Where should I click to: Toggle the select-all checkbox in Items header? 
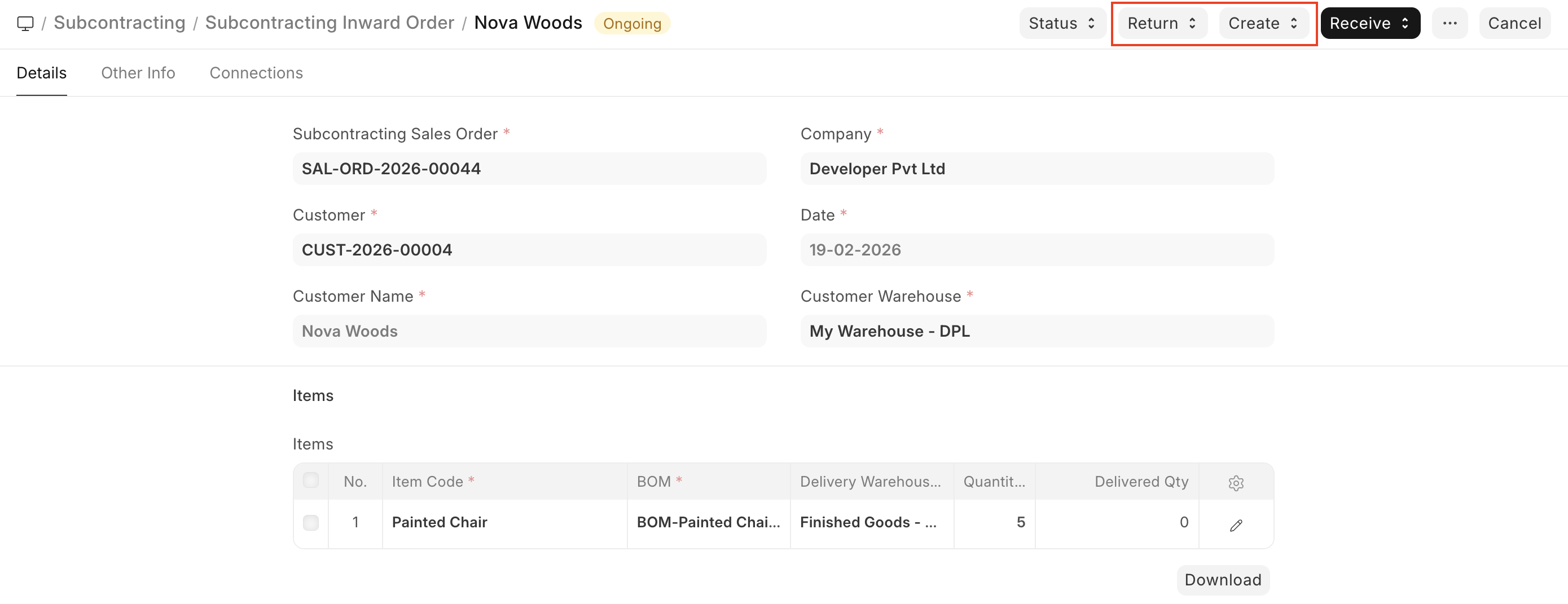point(311,480)
